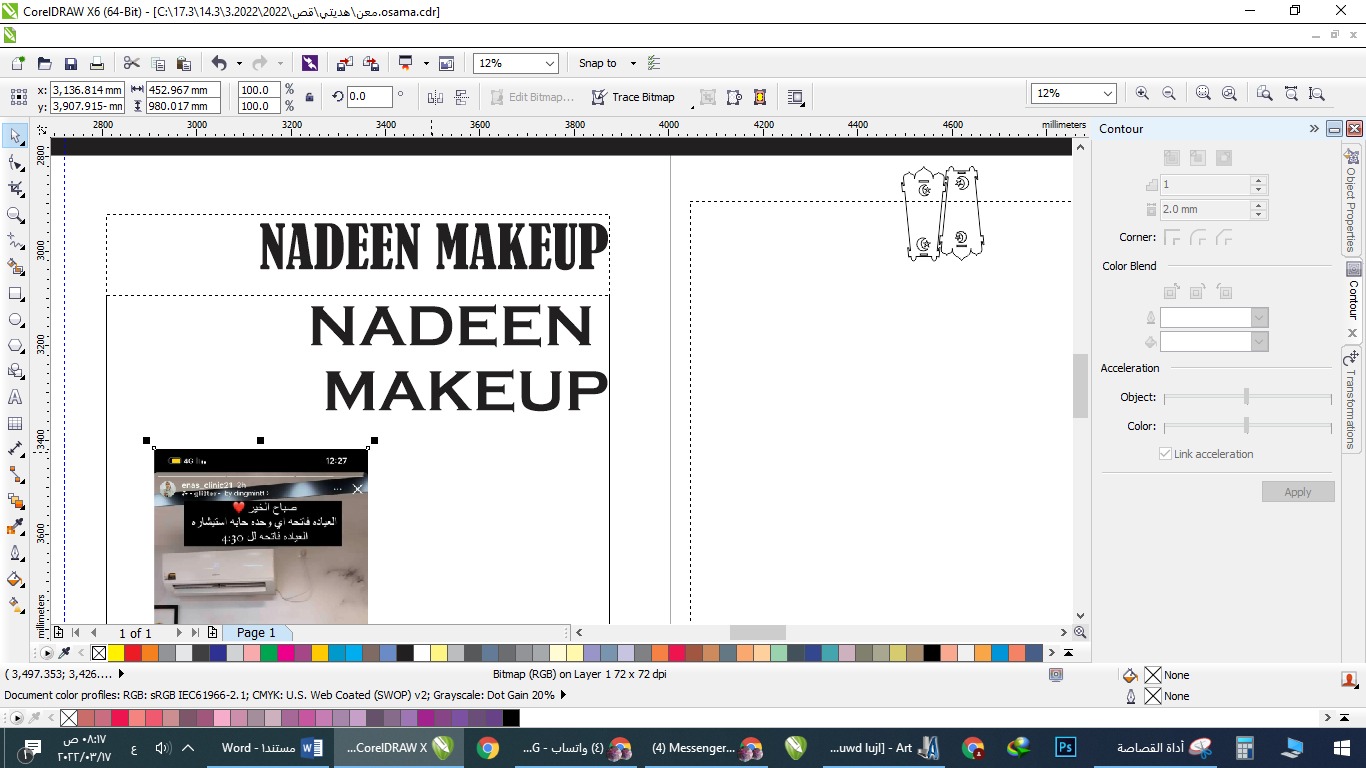Image resolution: width=1366 pixels, height=768 pixels.
Task: Click the Save icon in the standard toolbar
Action: click(x=71, y=63)
